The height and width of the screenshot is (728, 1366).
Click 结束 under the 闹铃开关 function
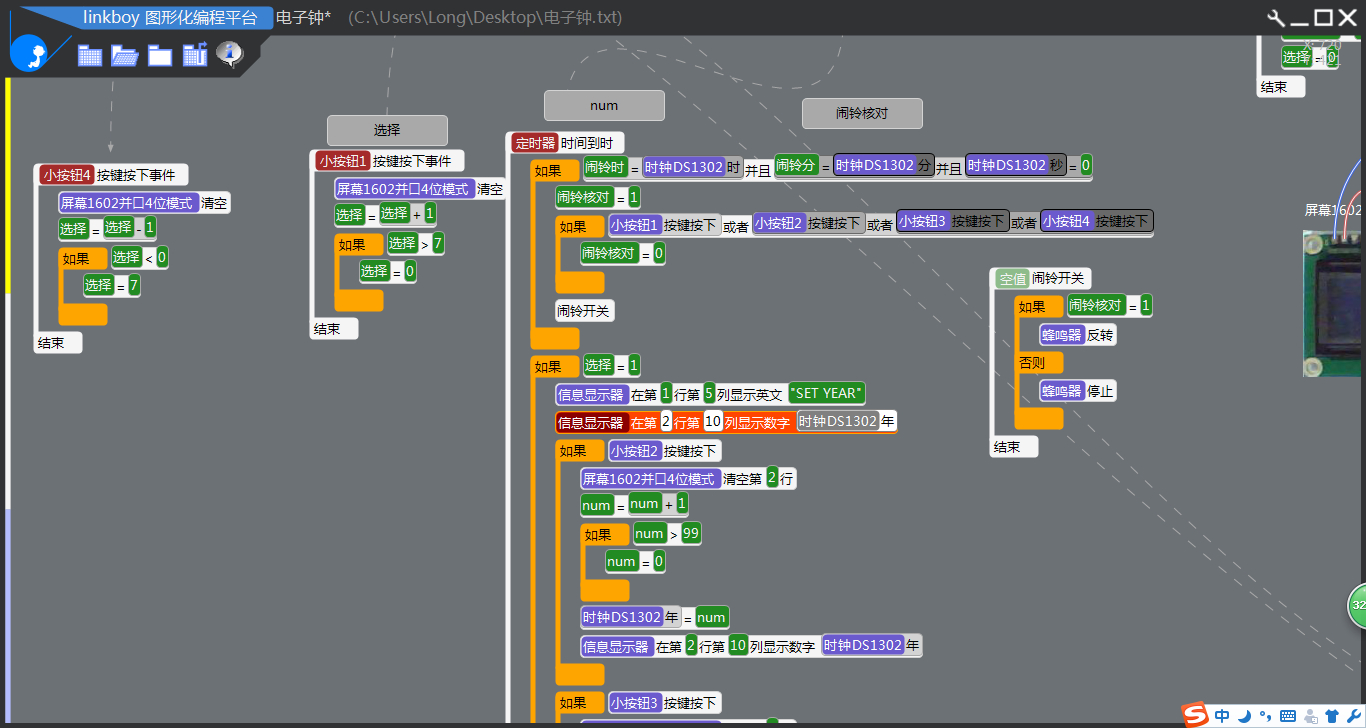point(1015,447)
